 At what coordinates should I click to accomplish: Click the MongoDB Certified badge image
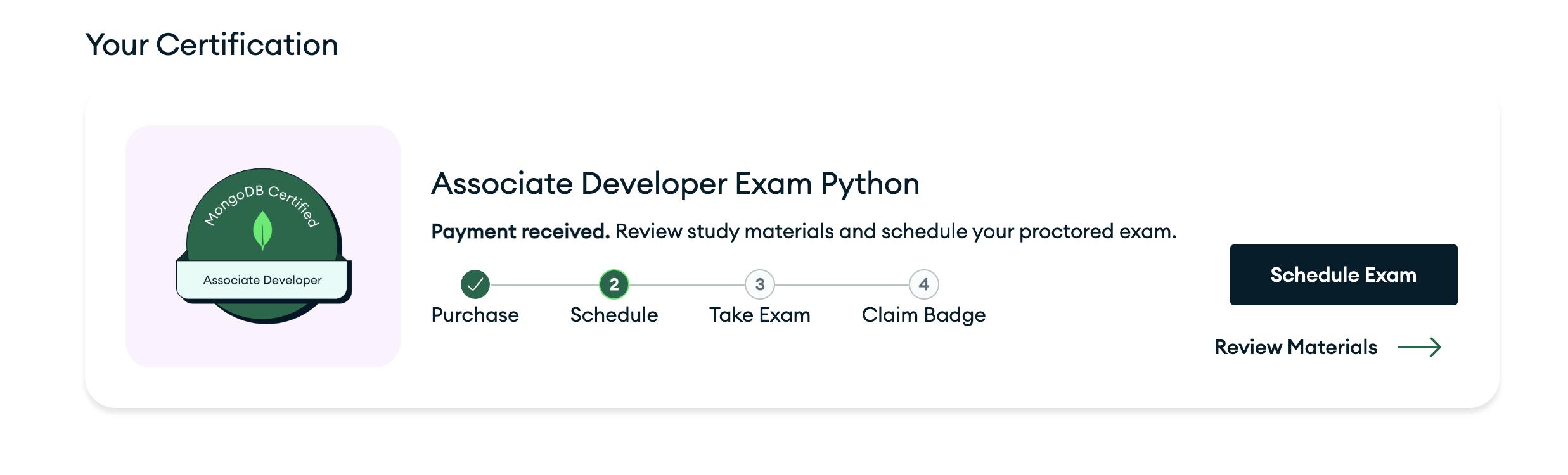(263, 246)
